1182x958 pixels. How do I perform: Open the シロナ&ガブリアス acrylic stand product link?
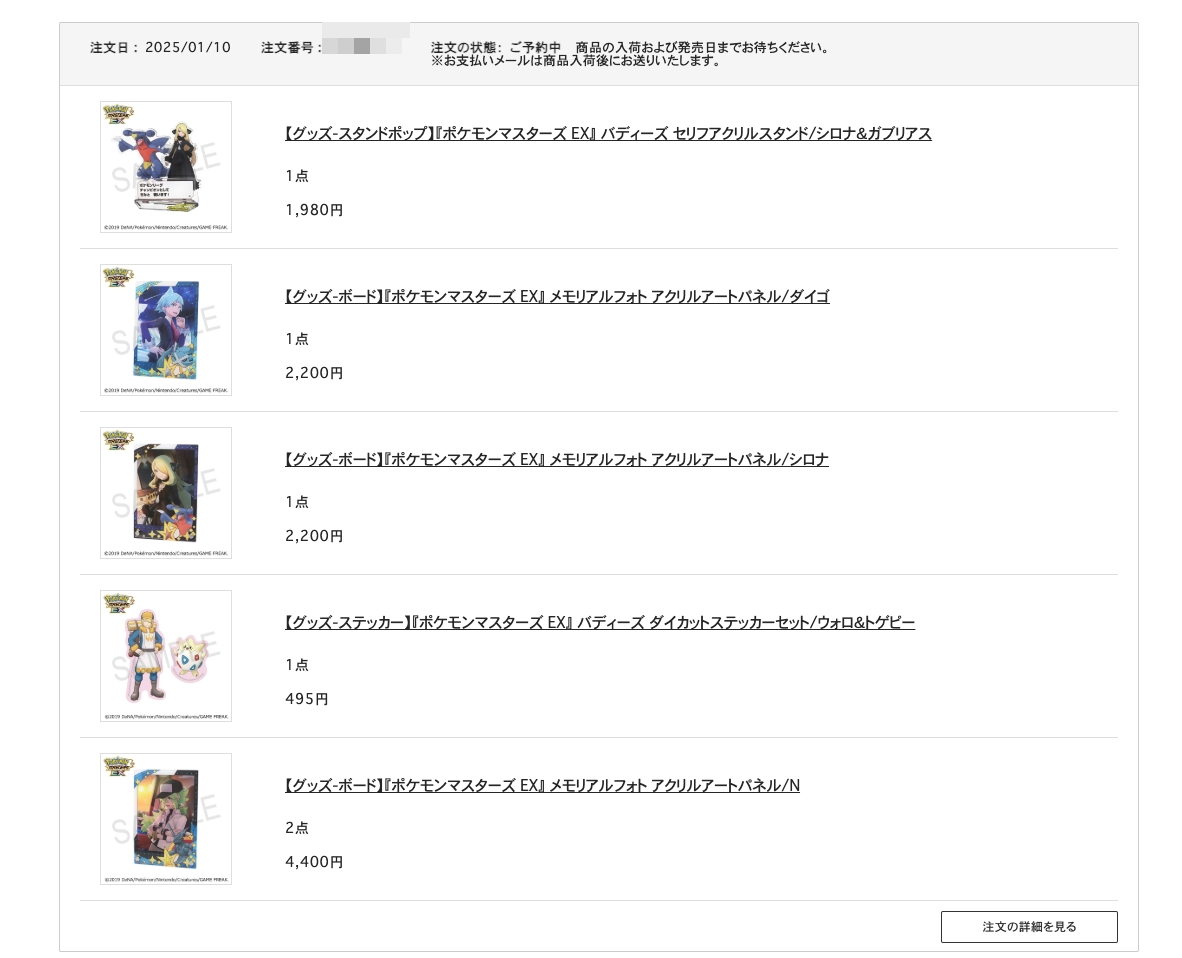608,134
